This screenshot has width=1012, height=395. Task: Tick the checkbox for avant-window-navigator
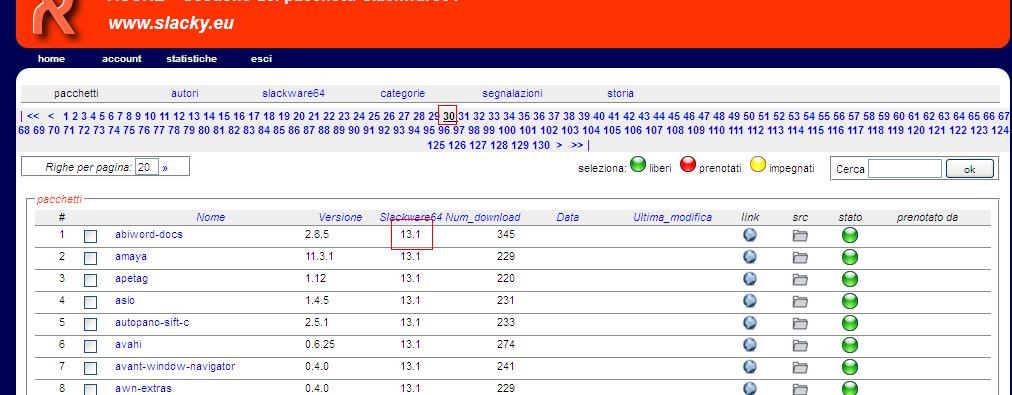(x=90, y=368)
